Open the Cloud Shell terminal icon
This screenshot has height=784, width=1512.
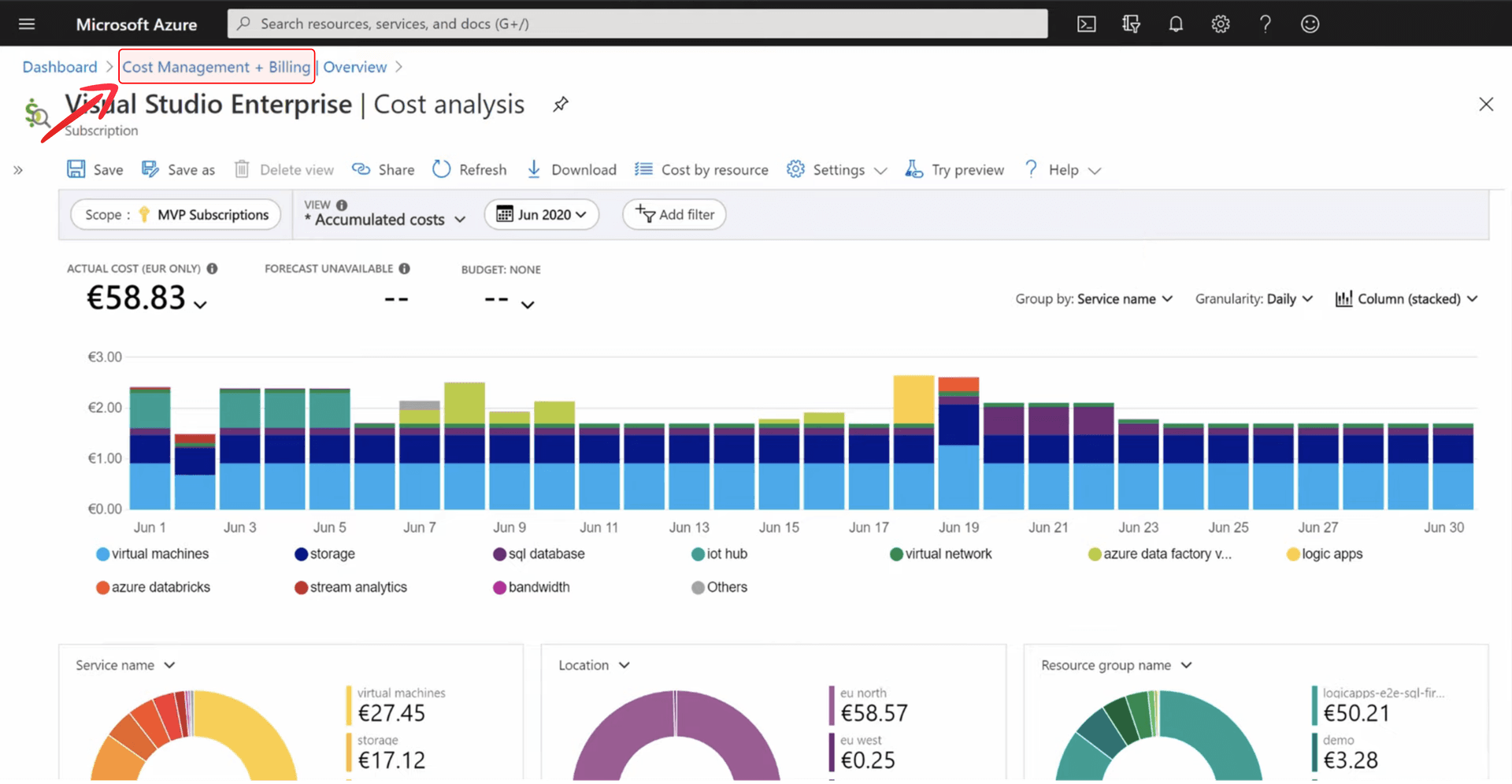tap(1086, 24)
